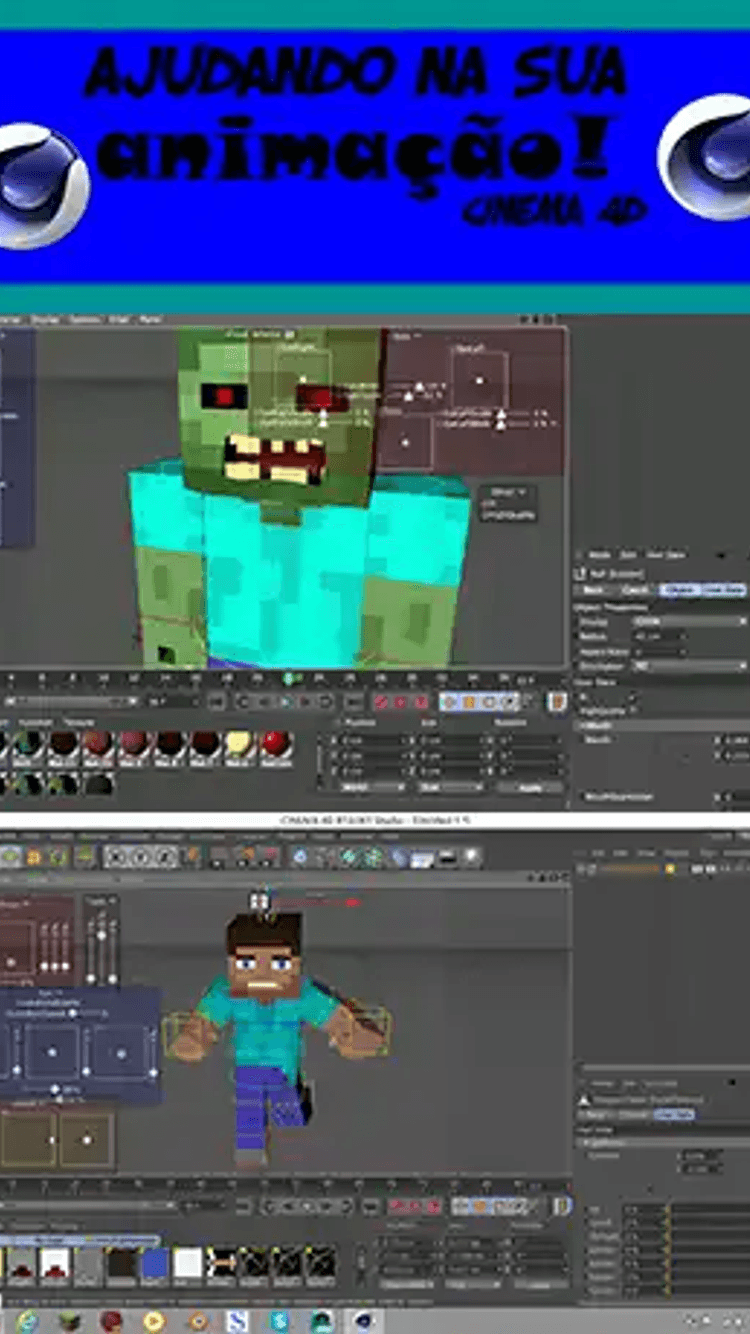This screenshot has height=1334, width=750.
Task: Toggle Z axis lock in Steve window toolbar
Action: 165,858
